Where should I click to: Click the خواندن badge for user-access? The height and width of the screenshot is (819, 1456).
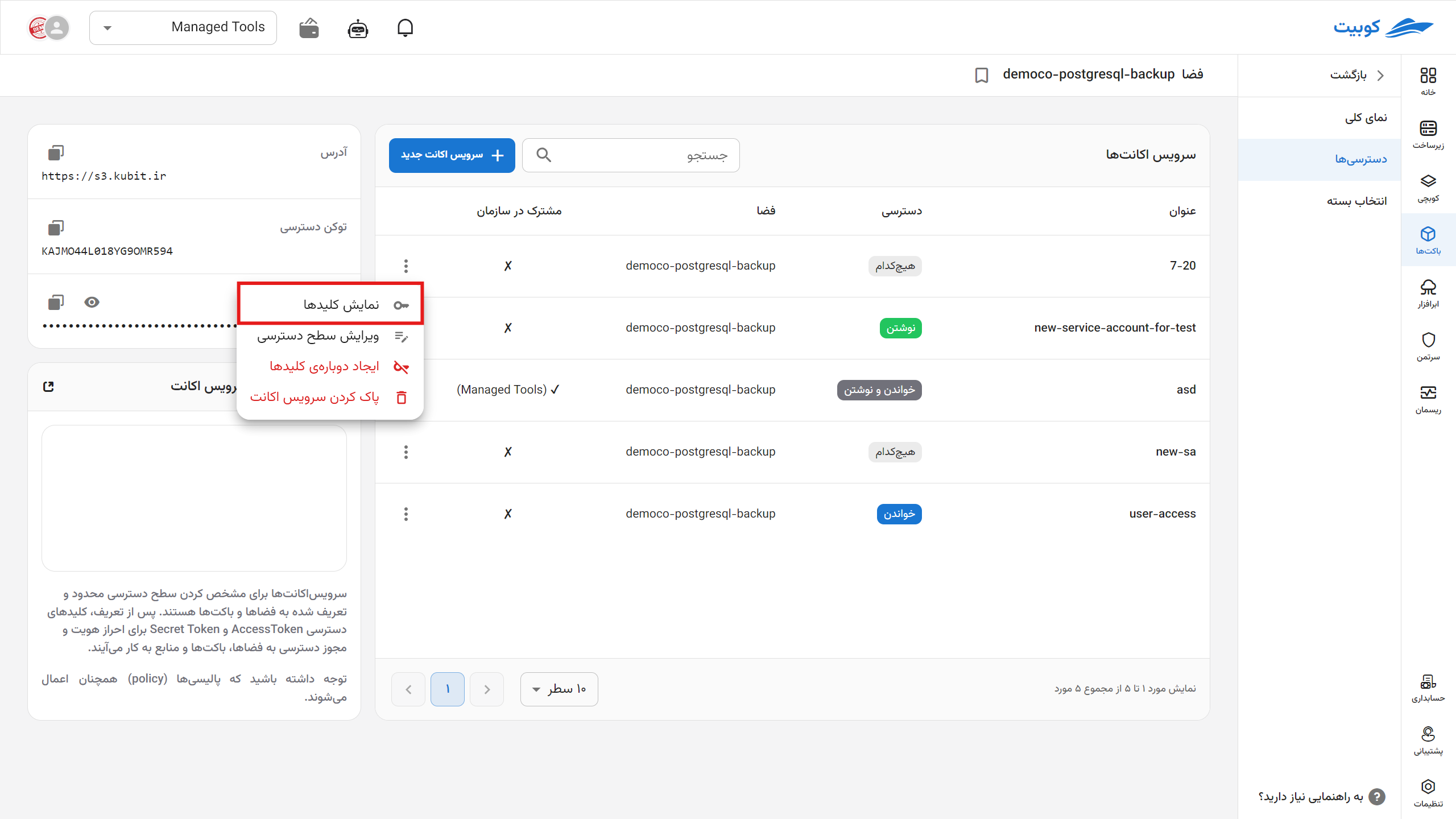(x=899, y=514)
